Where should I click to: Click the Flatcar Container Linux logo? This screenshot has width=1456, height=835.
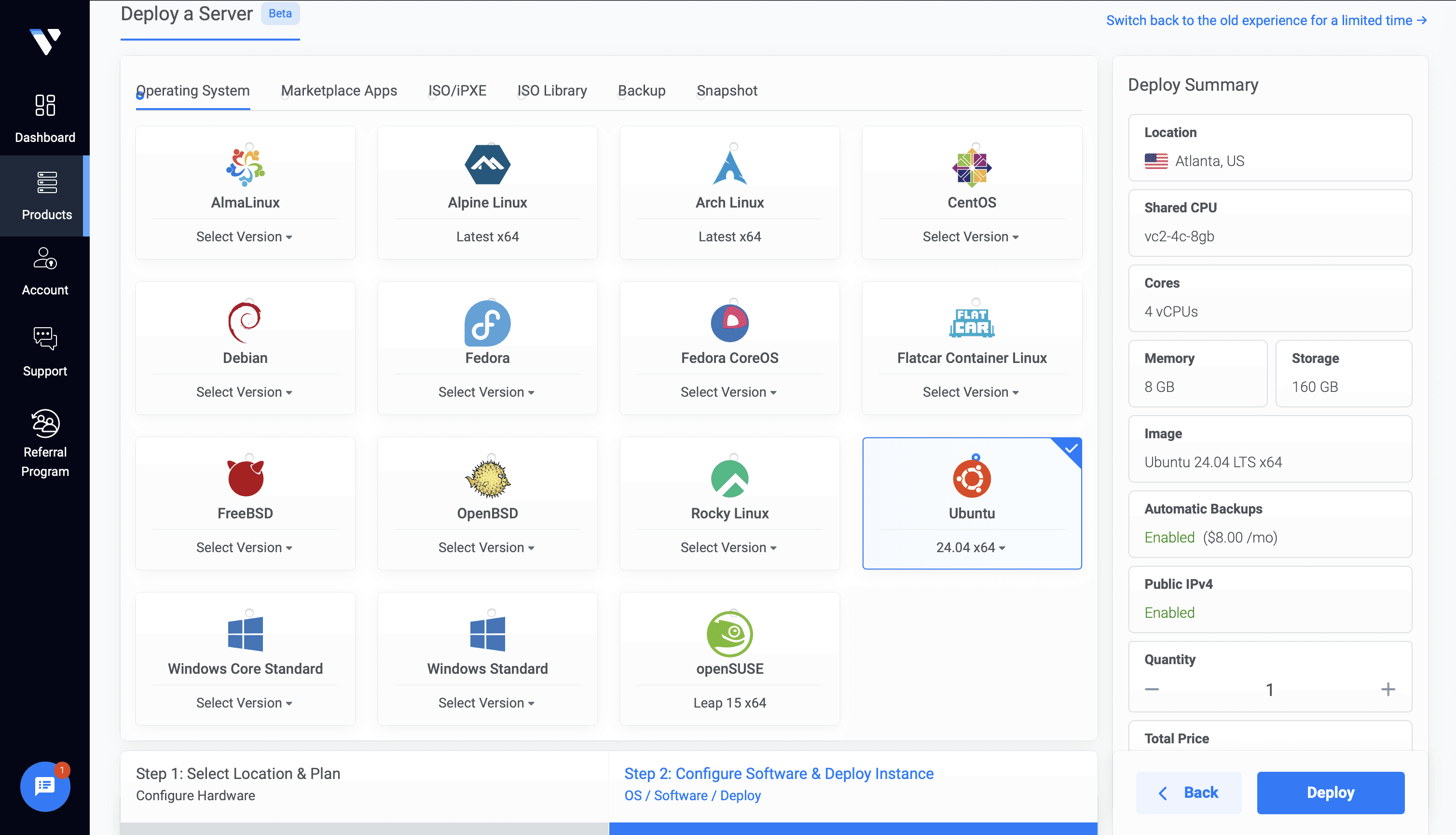coord(972,322)
